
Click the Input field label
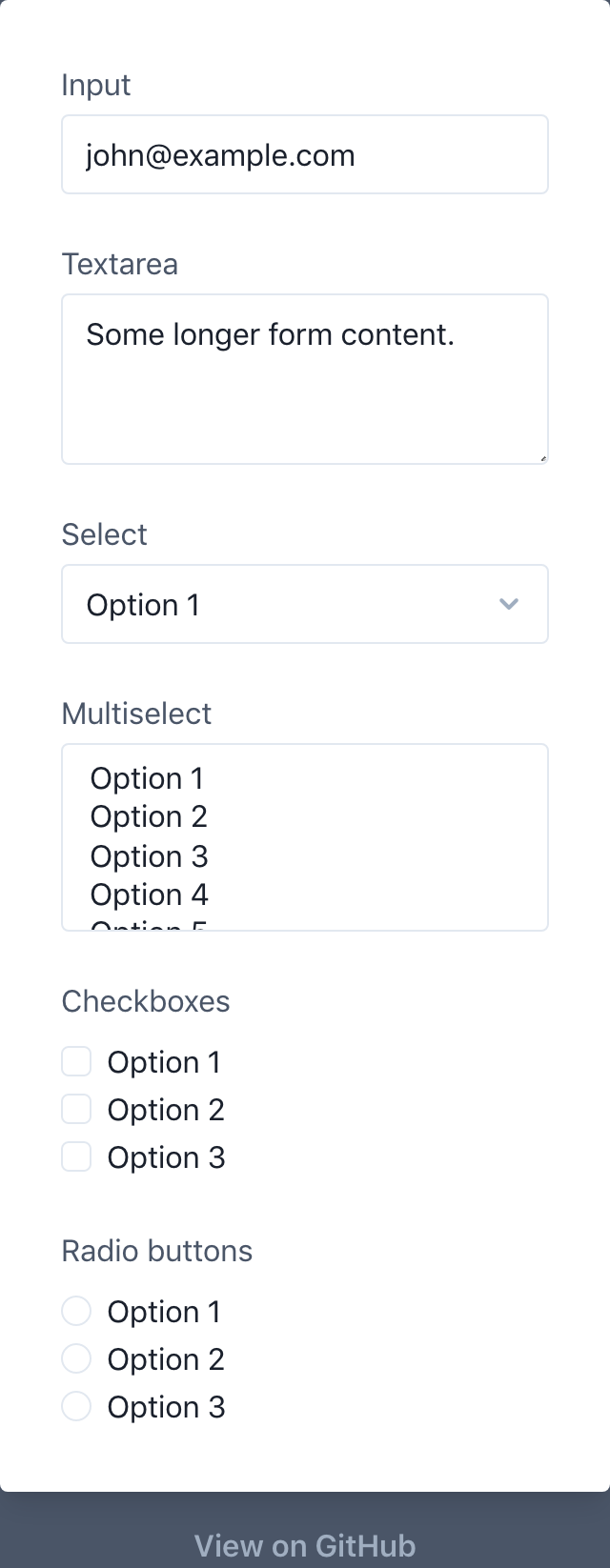pos(96,85)
